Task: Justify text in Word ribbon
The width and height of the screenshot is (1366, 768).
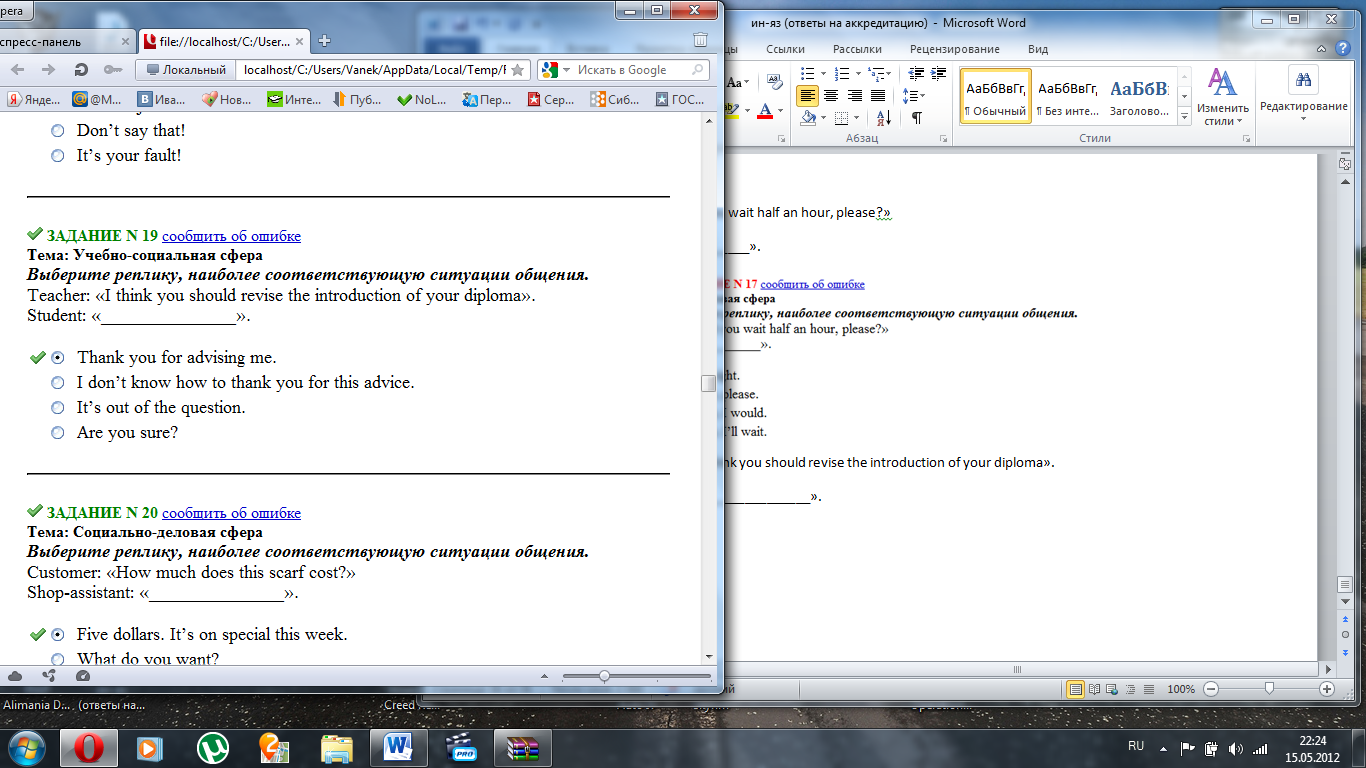Action: pos(877,95)
